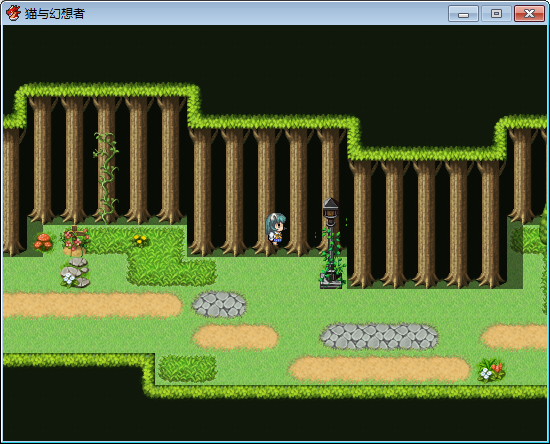The height and width of the screenshot is (444, 550).
Task: Click the 猫与幻想者 window title text
Action: tap(55, 14)
